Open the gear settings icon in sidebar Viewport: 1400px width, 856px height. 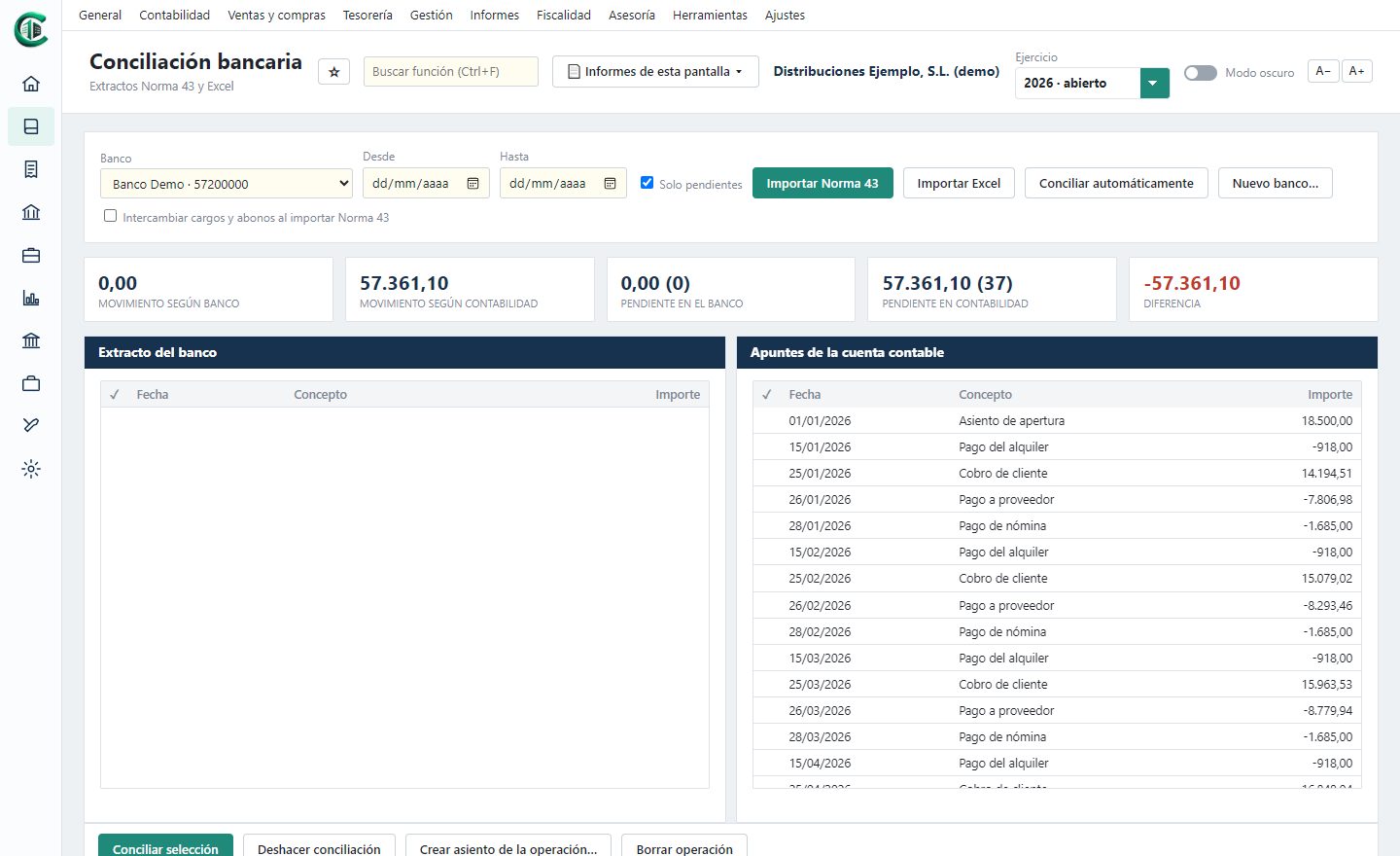31,469
